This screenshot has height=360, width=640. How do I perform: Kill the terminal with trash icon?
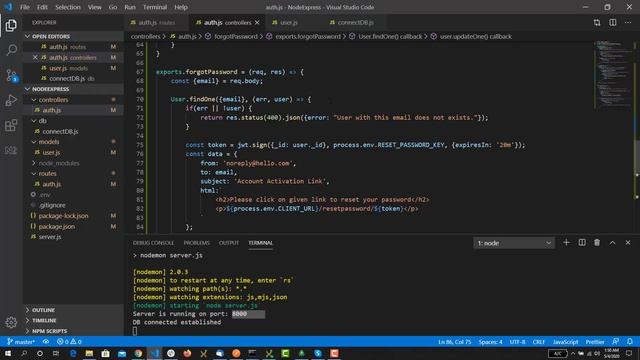597,242
